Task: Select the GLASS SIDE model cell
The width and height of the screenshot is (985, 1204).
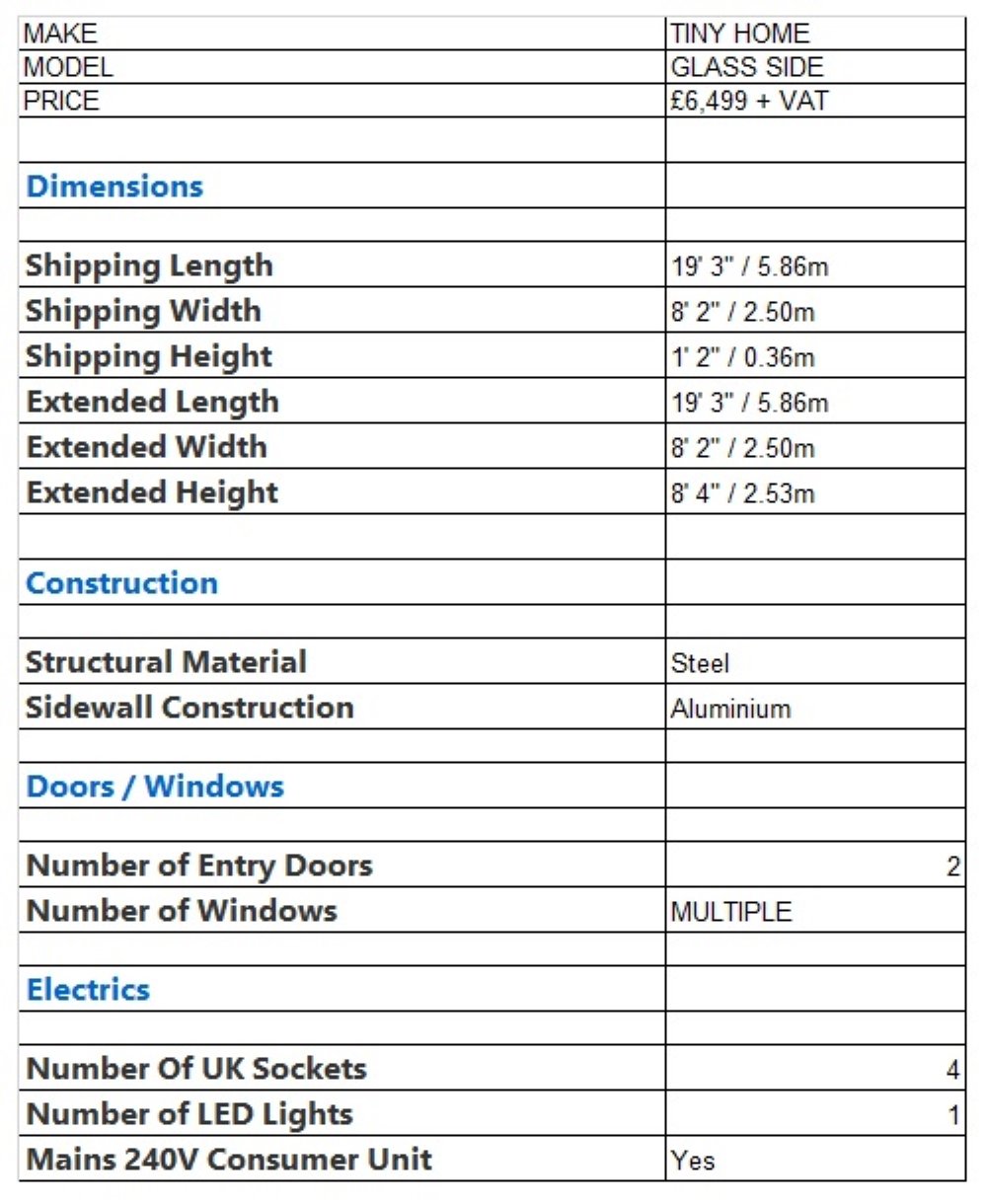Action: (746, 67)
